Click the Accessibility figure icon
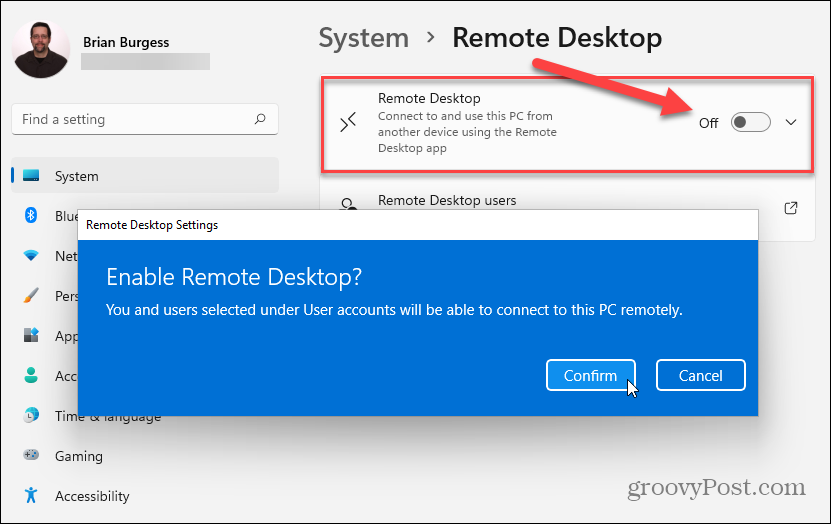Image resolution: width=831 pixels, height=524 pixels. [31, 496]
